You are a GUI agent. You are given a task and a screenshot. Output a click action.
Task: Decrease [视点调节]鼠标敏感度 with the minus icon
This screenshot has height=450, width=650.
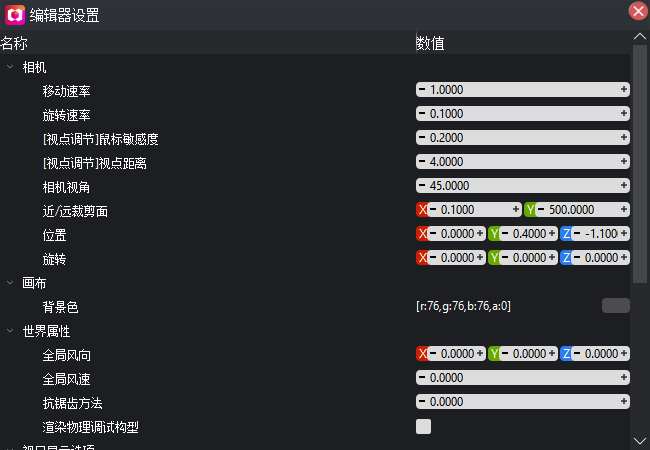[x=422, y=138]
